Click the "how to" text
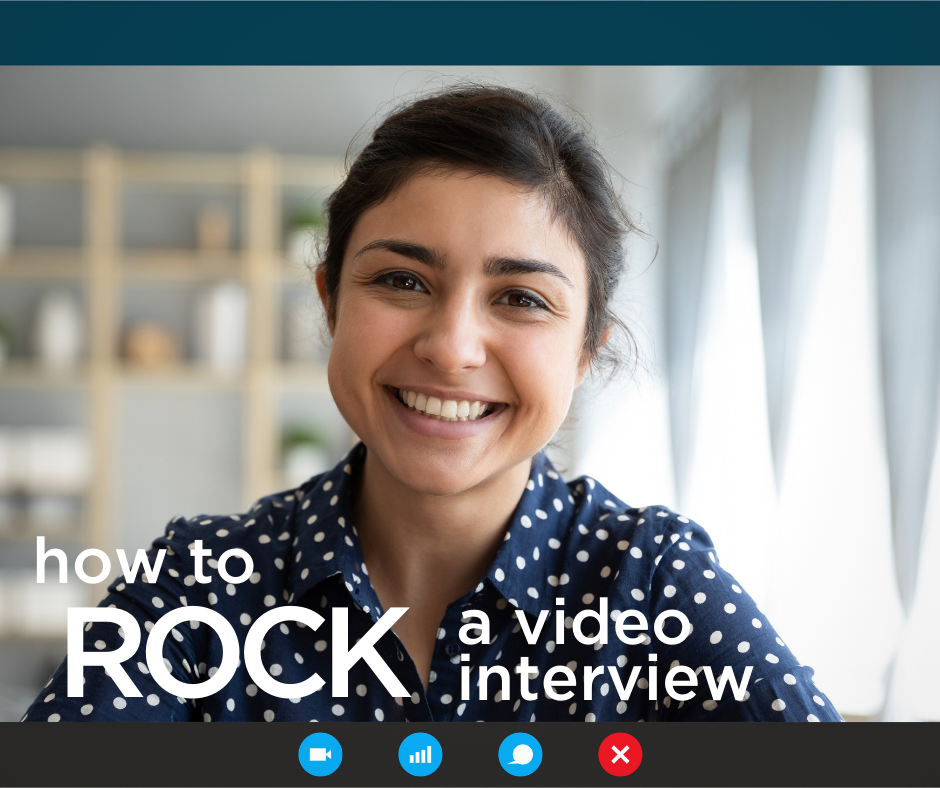The width and height of the screenshot is (940, 788). pos(145,561)
